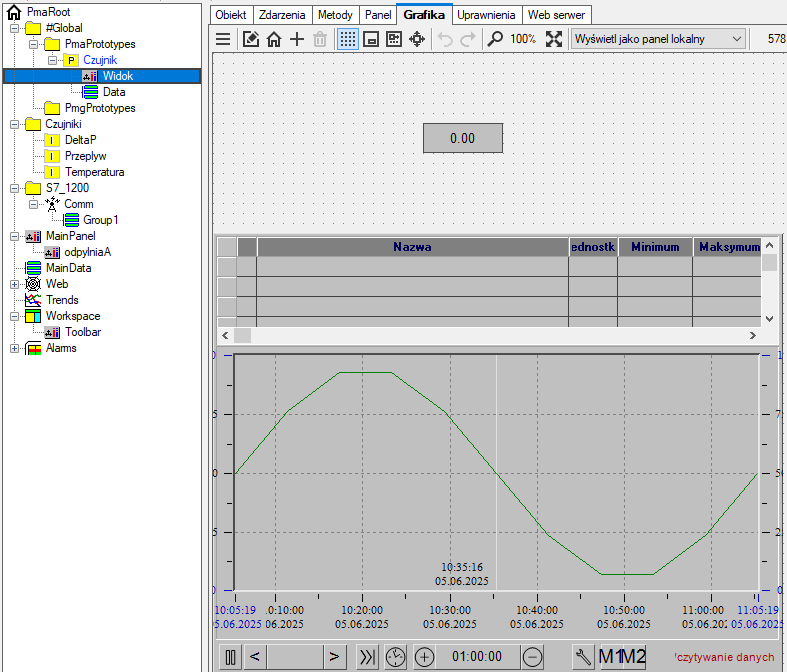Collapse the MainPanel node

[15, 236]
